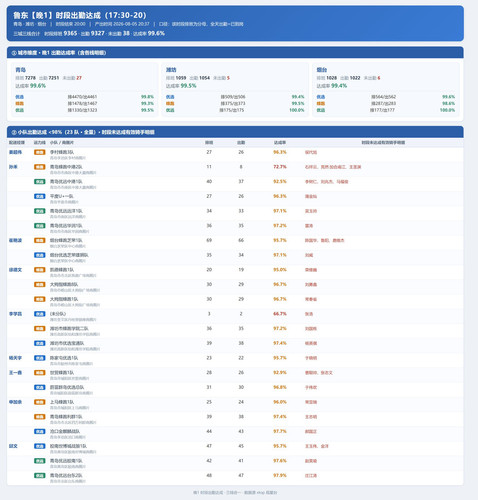
Task: Click the 98.6% rate in Yantai card
Action: 448,104
